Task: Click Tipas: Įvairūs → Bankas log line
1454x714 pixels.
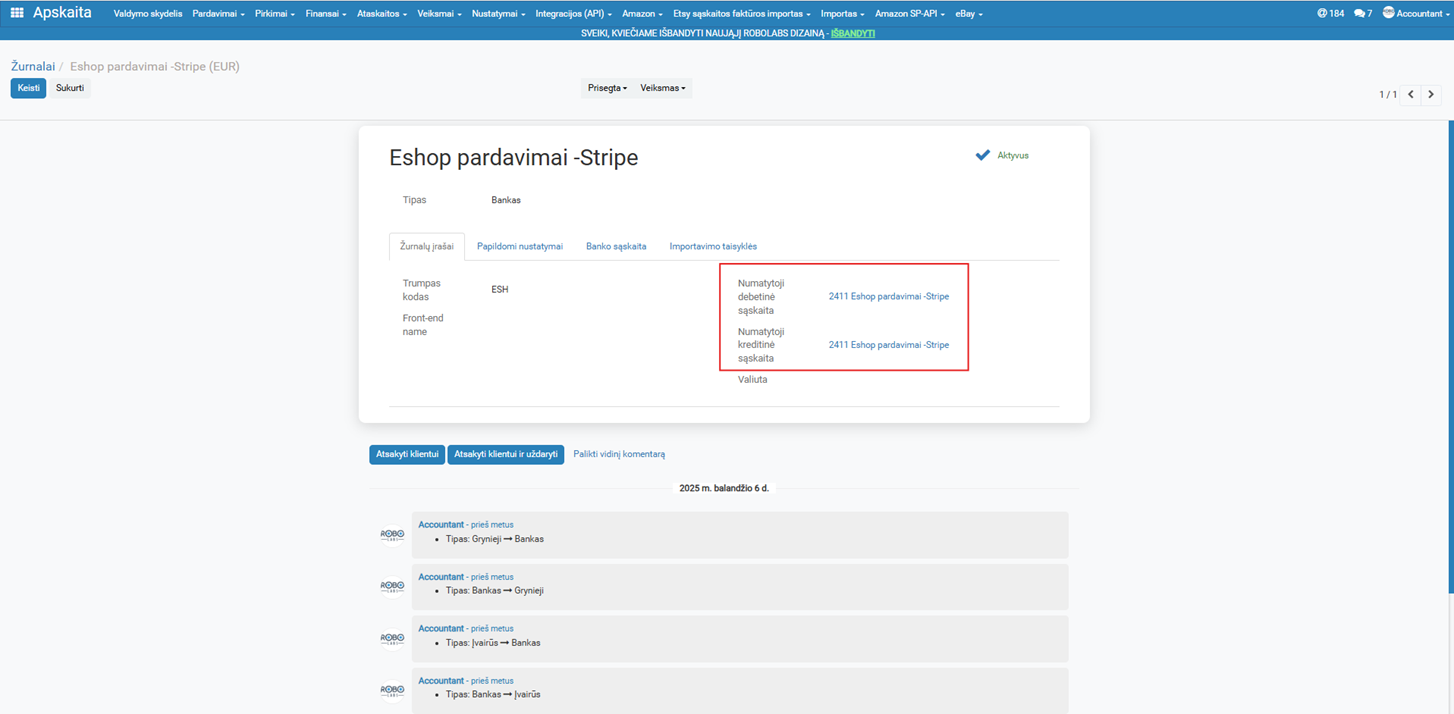Action: pos(493,643)
